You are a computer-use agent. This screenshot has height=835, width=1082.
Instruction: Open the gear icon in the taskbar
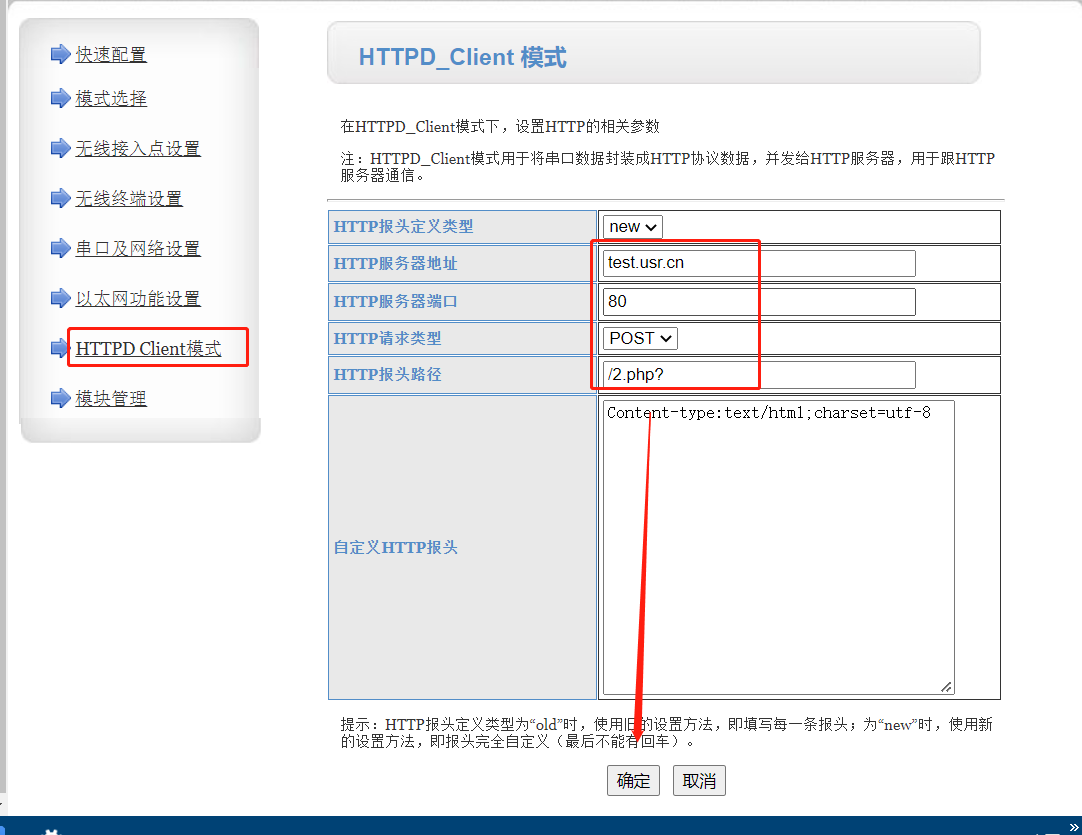[50, 830]
